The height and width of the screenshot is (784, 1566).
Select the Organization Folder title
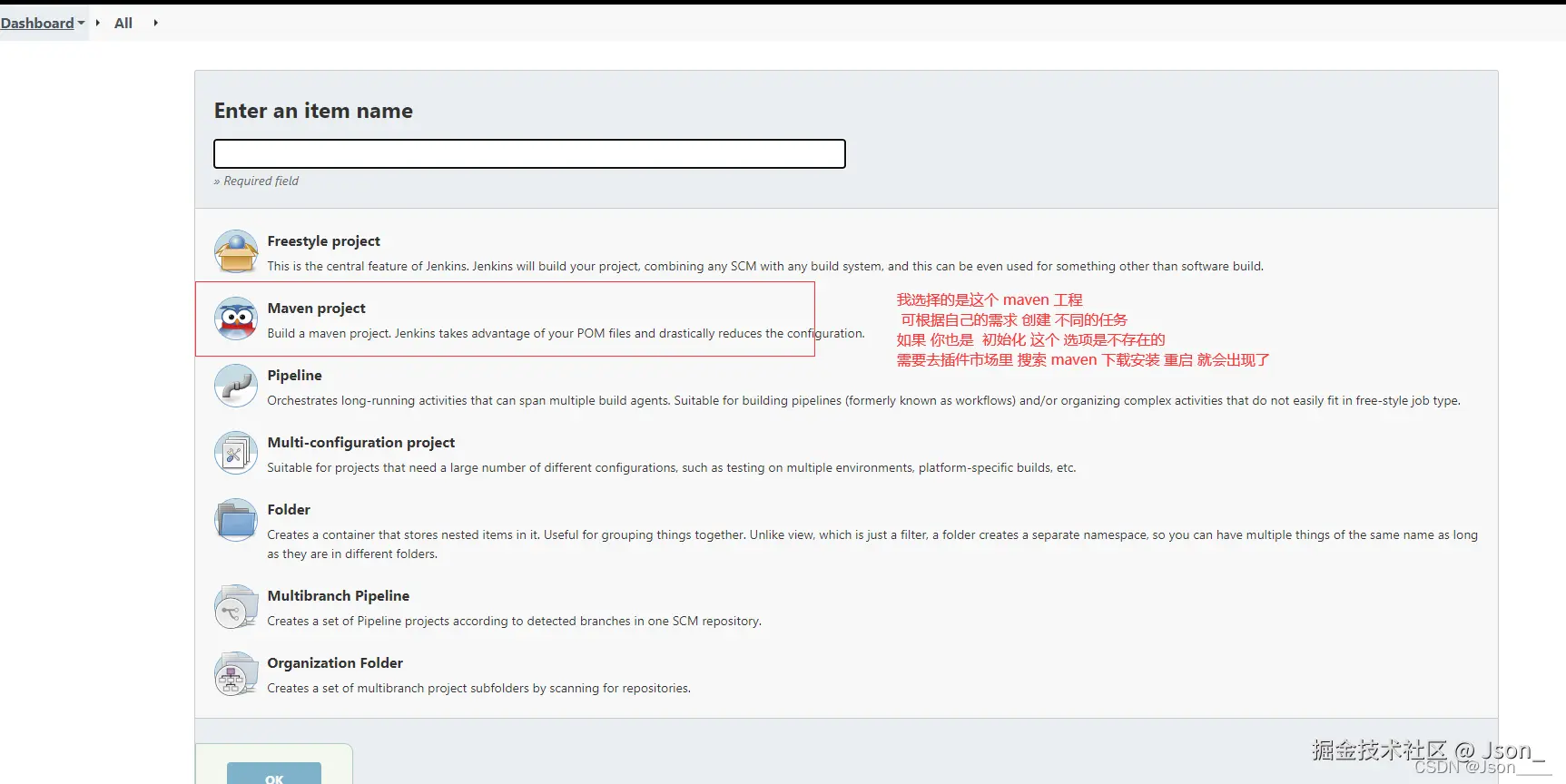[335, 663]
